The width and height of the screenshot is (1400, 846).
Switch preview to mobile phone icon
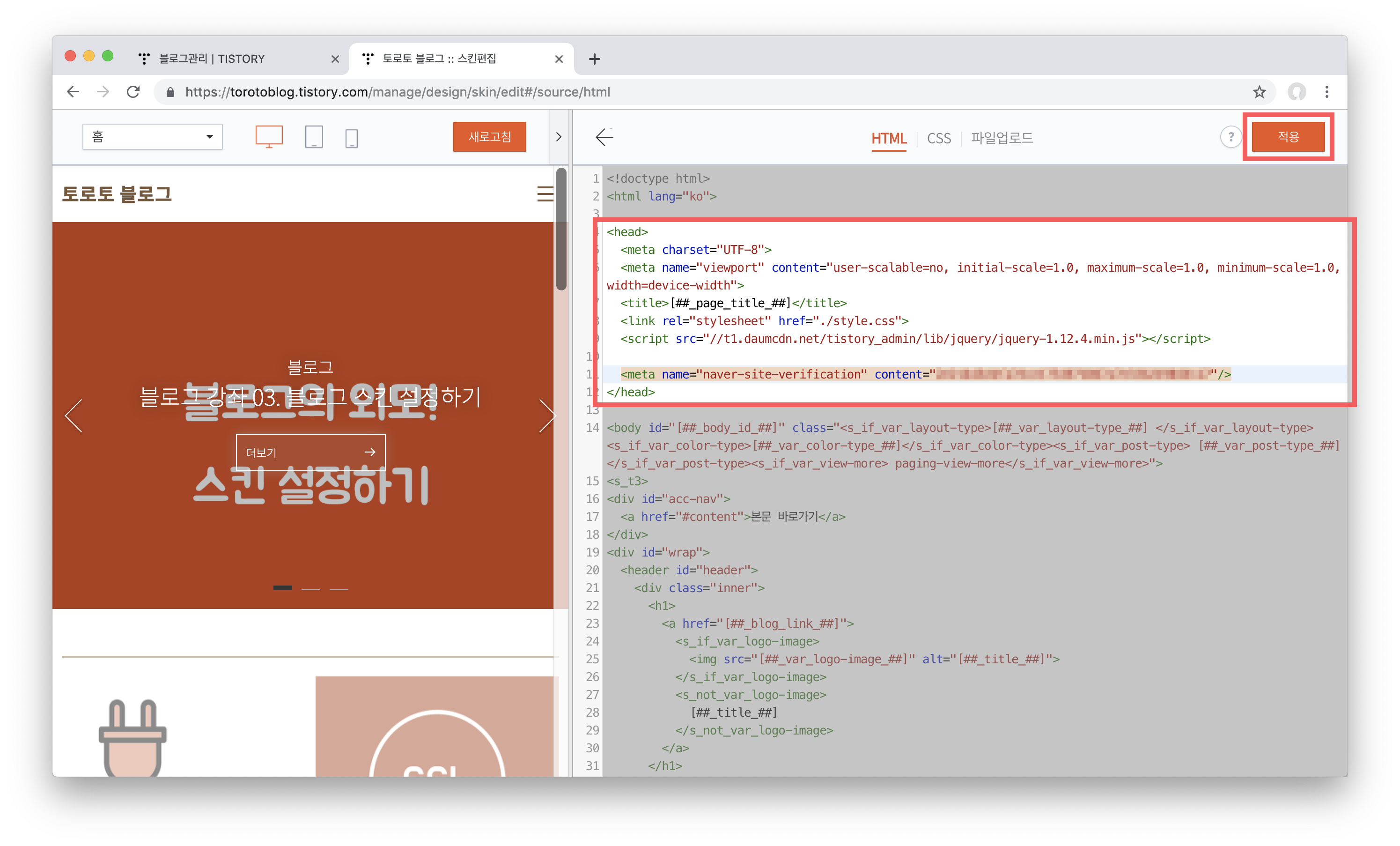pyautogui.click(x=352, y=138)
